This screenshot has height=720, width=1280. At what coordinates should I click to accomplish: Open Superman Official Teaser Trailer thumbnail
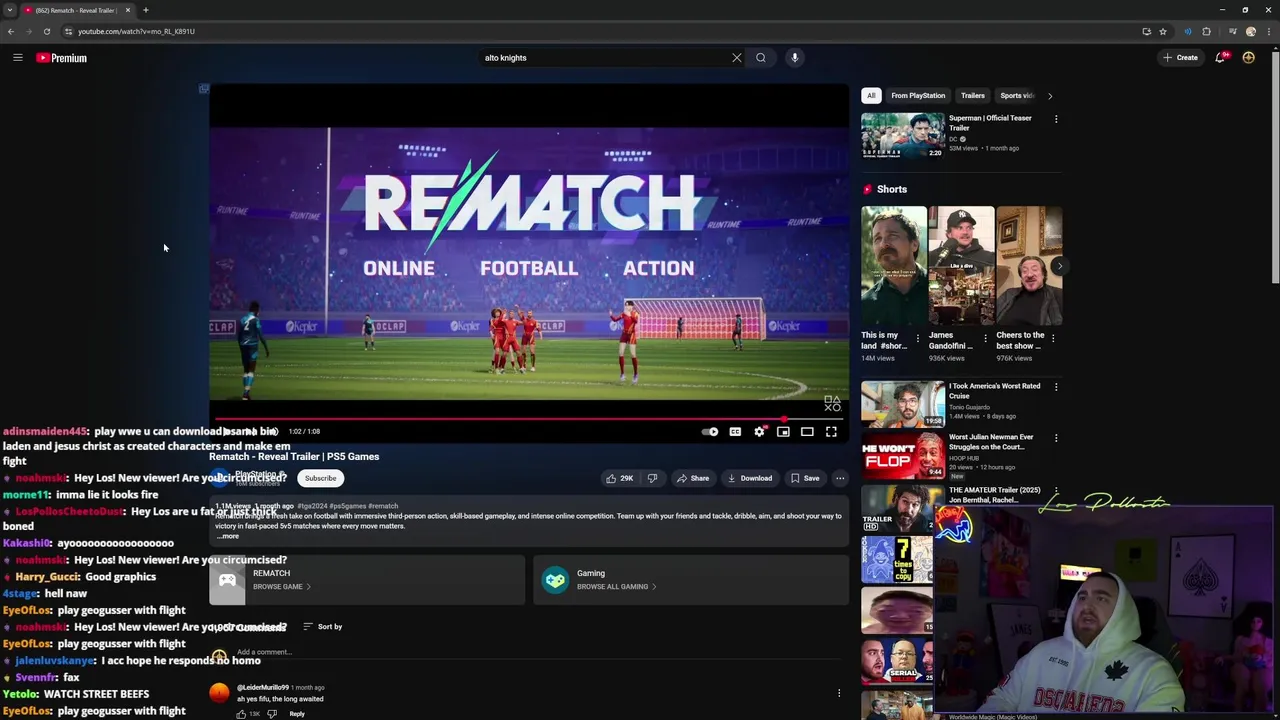(x=902, y=135)
